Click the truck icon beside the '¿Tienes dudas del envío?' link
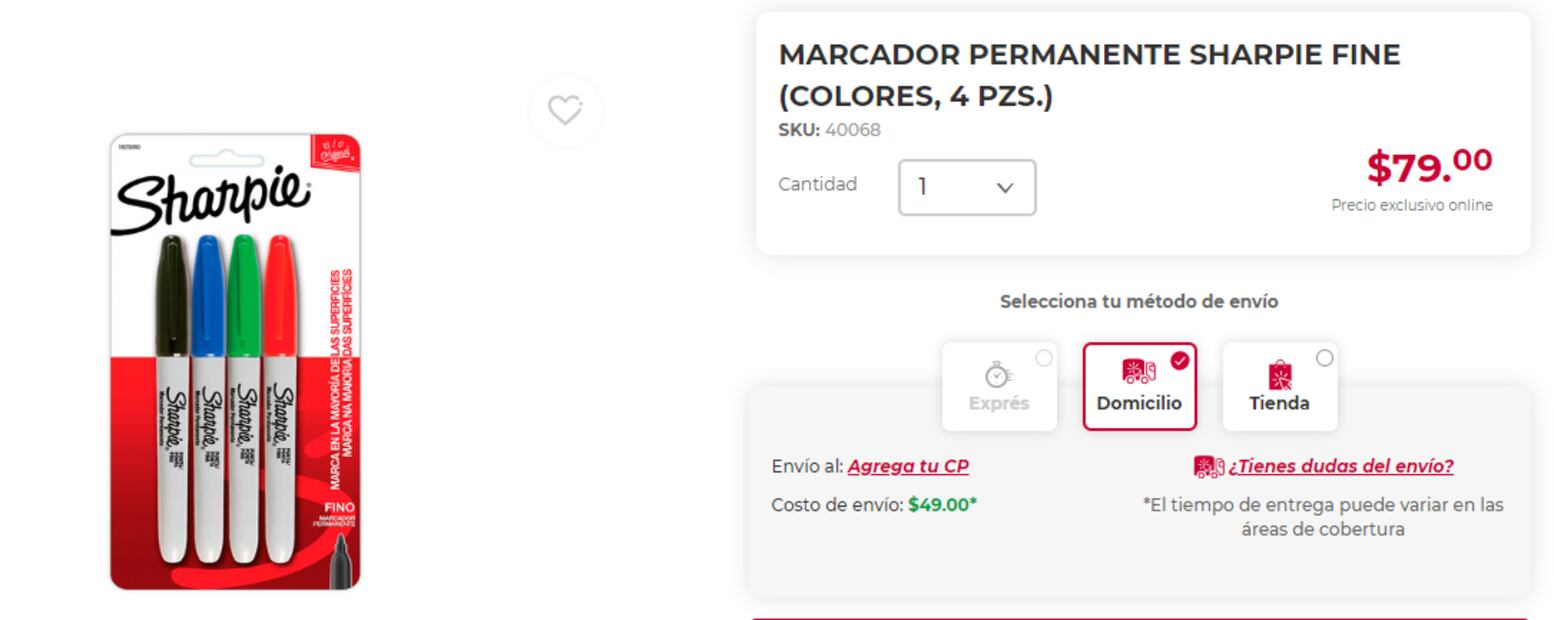1554x620 pixels. [x=1208, y=467]
